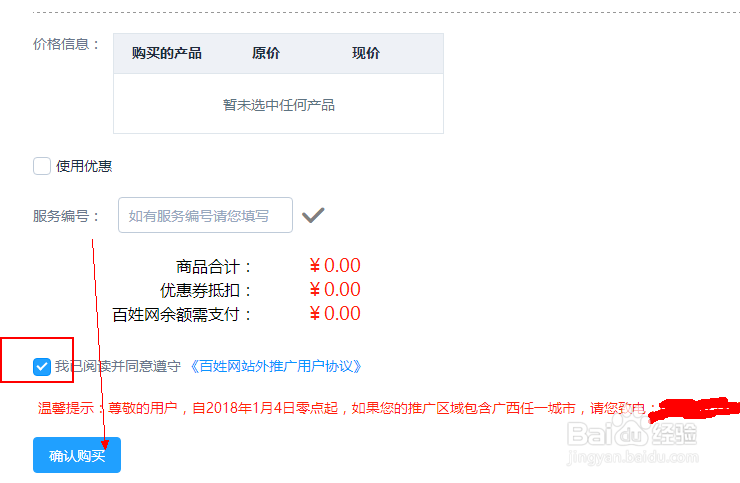The width and height of the screenshot is (740, 483).
Task: Click the 百姓网余额需支付 label text
Action: 183,315
